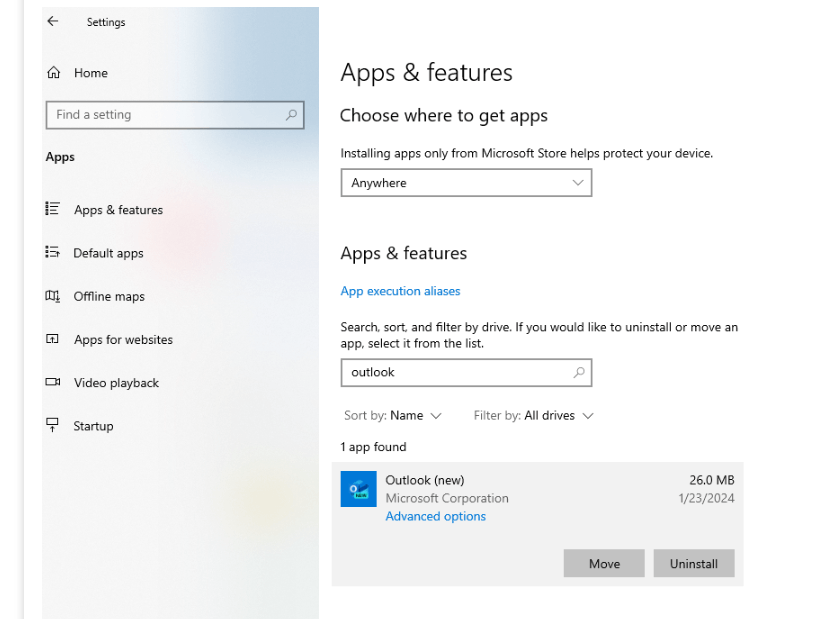
Task: Click the Microsoft Corporation publisher text
Action: tap(447, 498)
